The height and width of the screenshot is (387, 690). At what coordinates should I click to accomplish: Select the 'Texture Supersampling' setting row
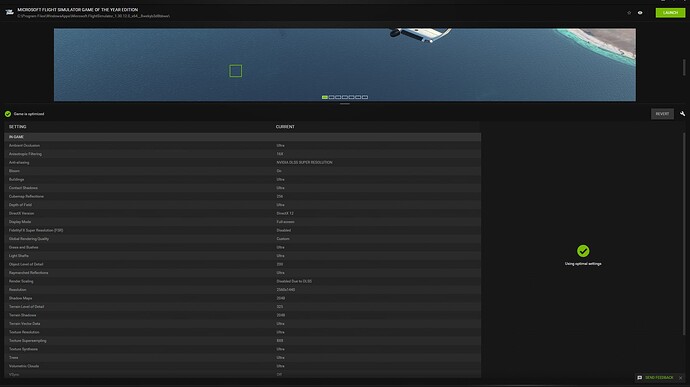[242, 341]
